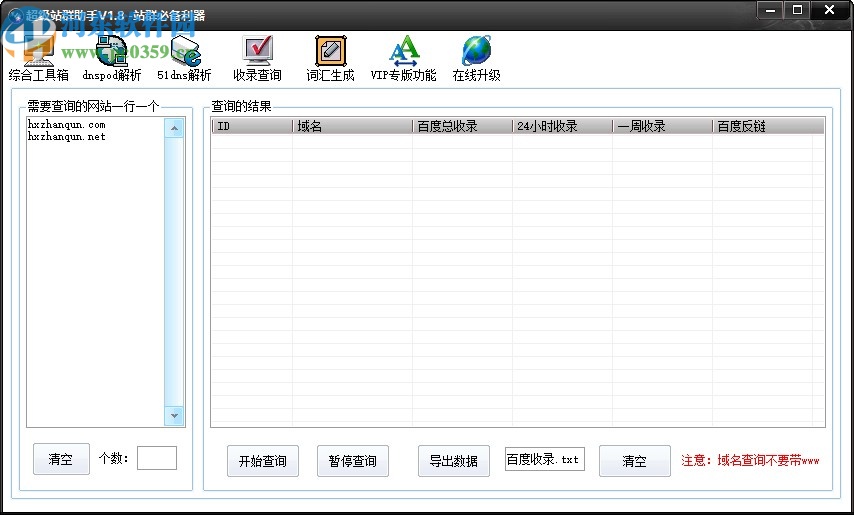Image resolution: width=854 pixels, height=515 pixels.
Task: Click the left 清空 button under site list
Action: point(61,459)
